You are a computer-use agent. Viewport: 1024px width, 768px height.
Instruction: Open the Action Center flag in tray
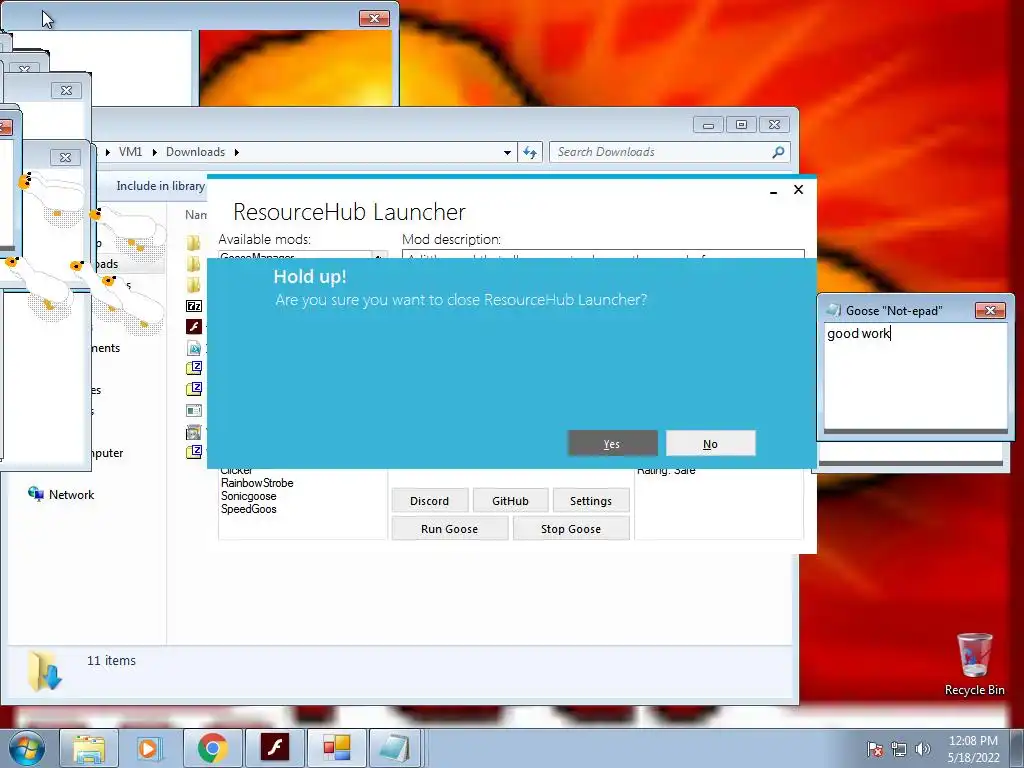(x=875, y=749)
